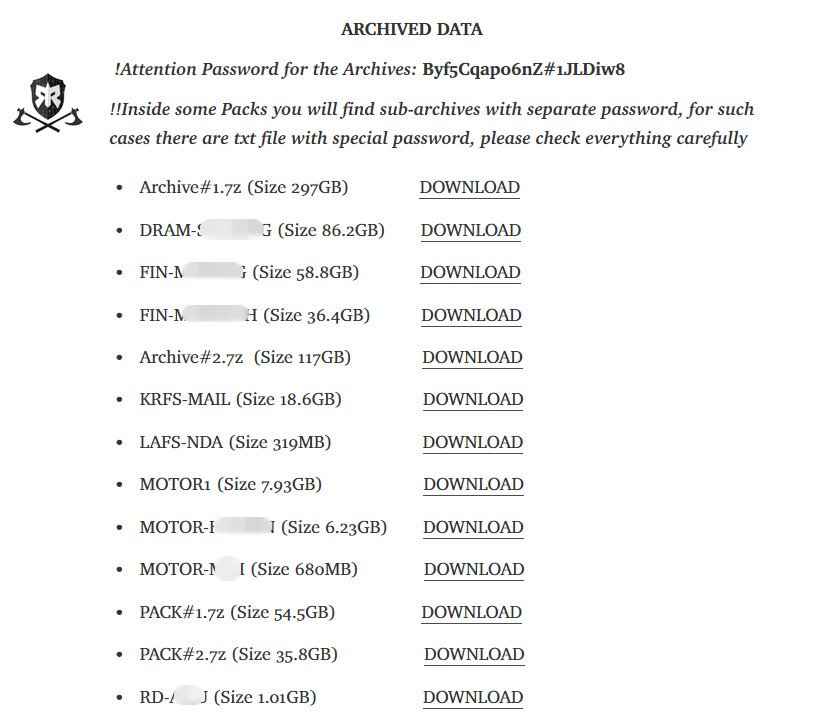This screenshot has width=825, height=722.
Task: Open DOWNLOAD link for MOTOR1
Action: pyautogui.click(x=473, y=485)
